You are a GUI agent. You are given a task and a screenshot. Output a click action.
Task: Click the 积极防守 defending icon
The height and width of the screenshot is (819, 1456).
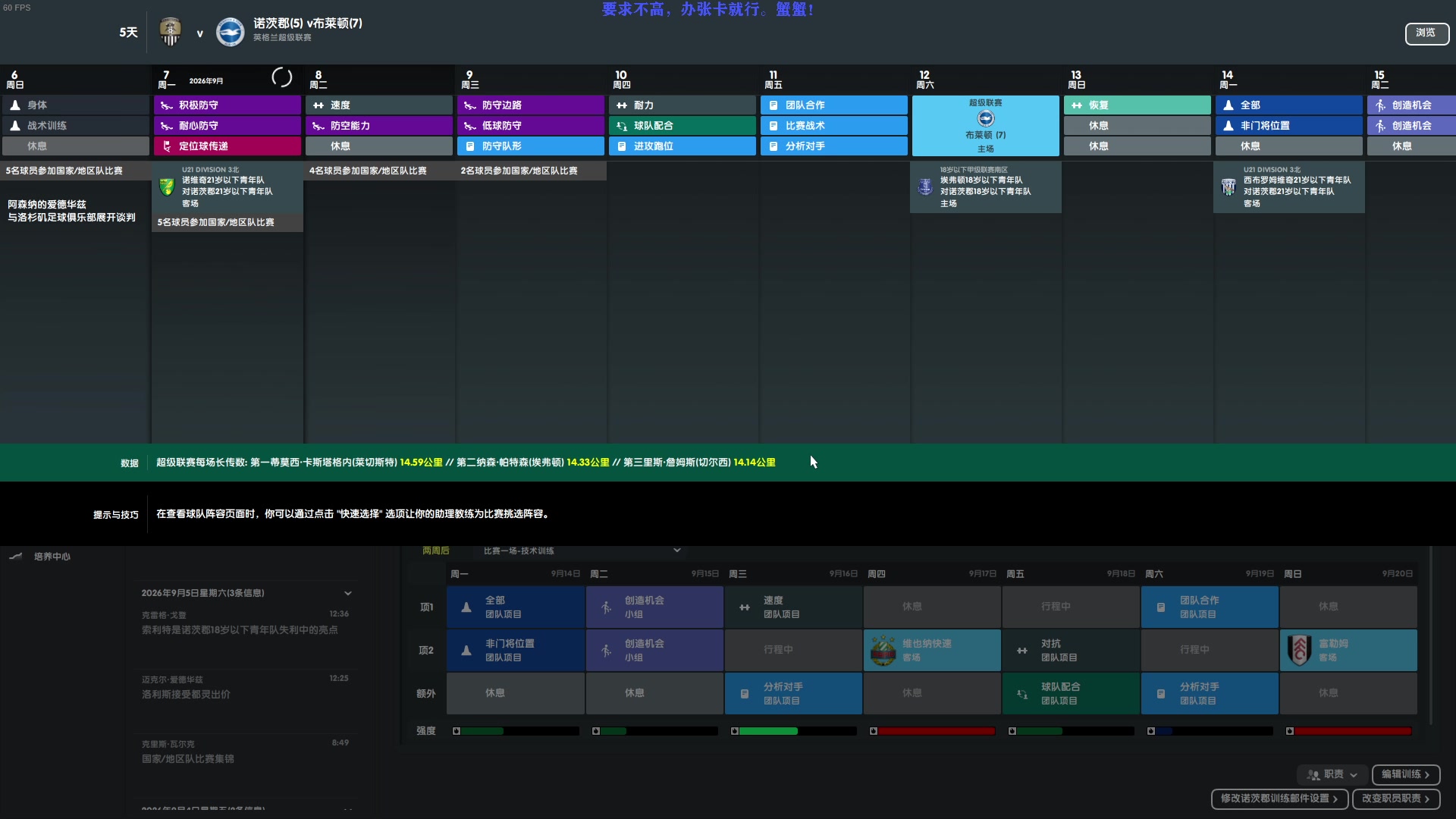(167, 105)
